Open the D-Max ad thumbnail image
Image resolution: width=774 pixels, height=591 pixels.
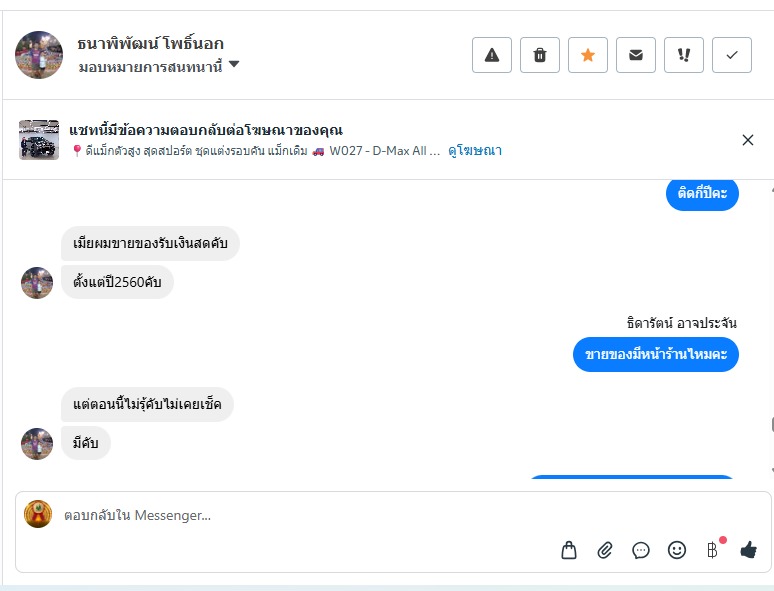[39, 140]
